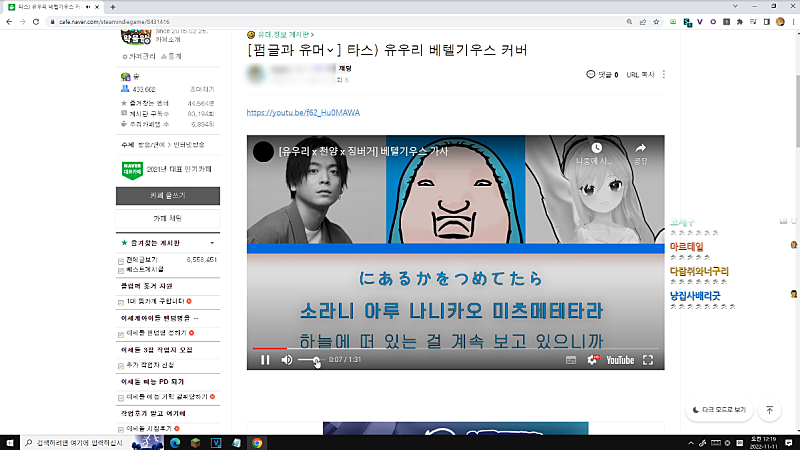
Task: Open the channel avatar in video header
Action: pyautogui.click(x=263, y=152)
